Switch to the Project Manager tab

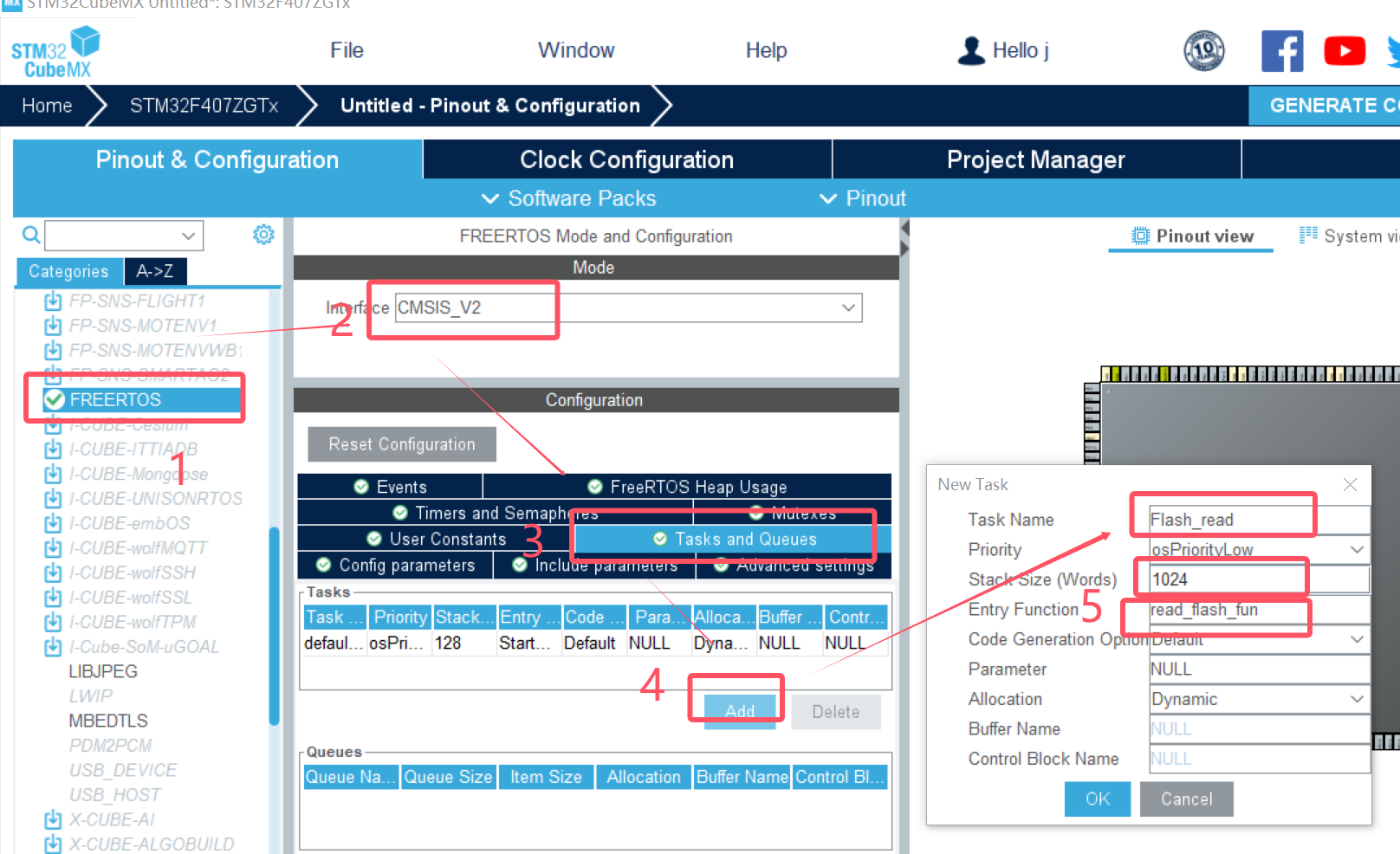(1036, 159)
